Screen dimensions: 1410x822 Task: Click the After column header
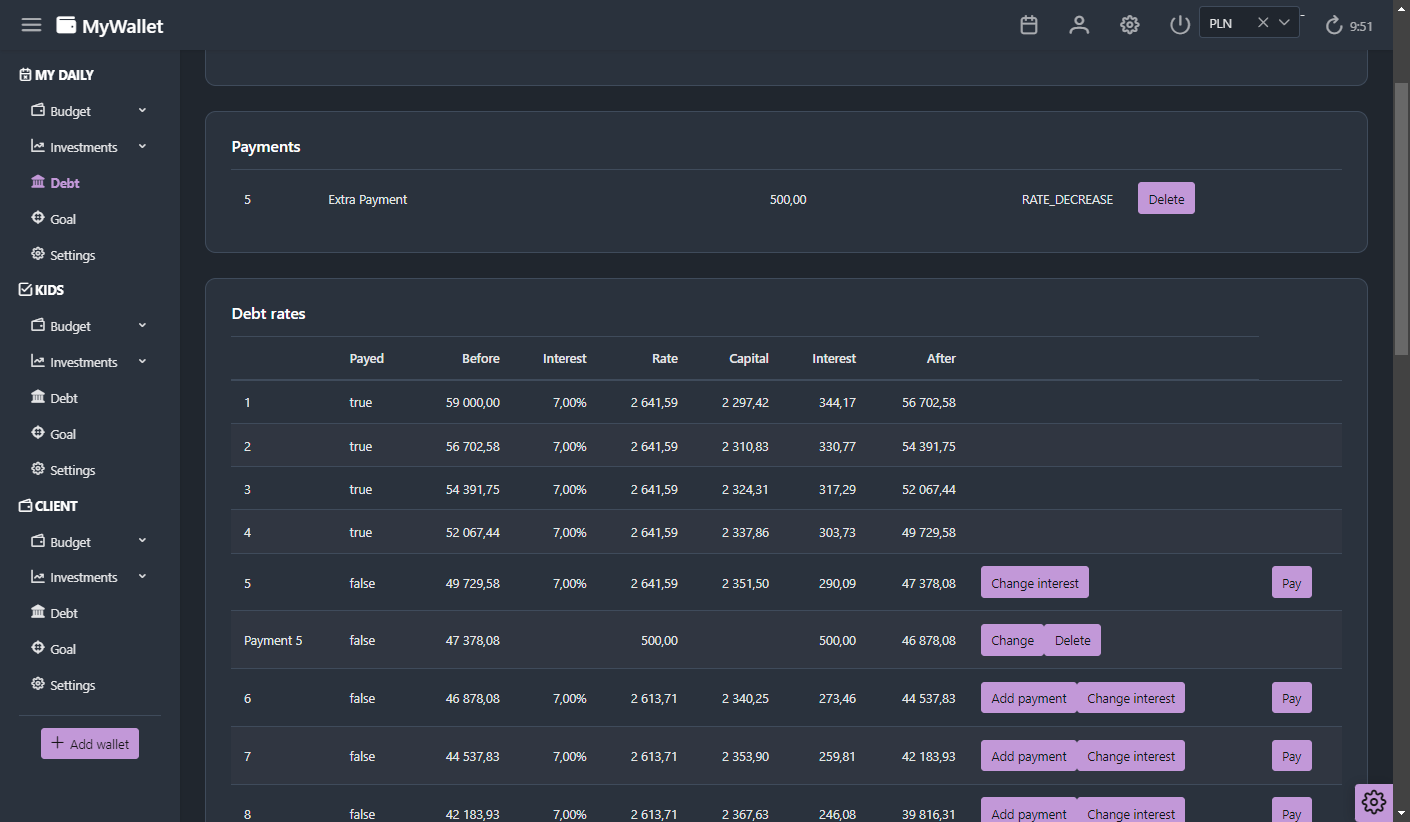[x=941, y=358]
